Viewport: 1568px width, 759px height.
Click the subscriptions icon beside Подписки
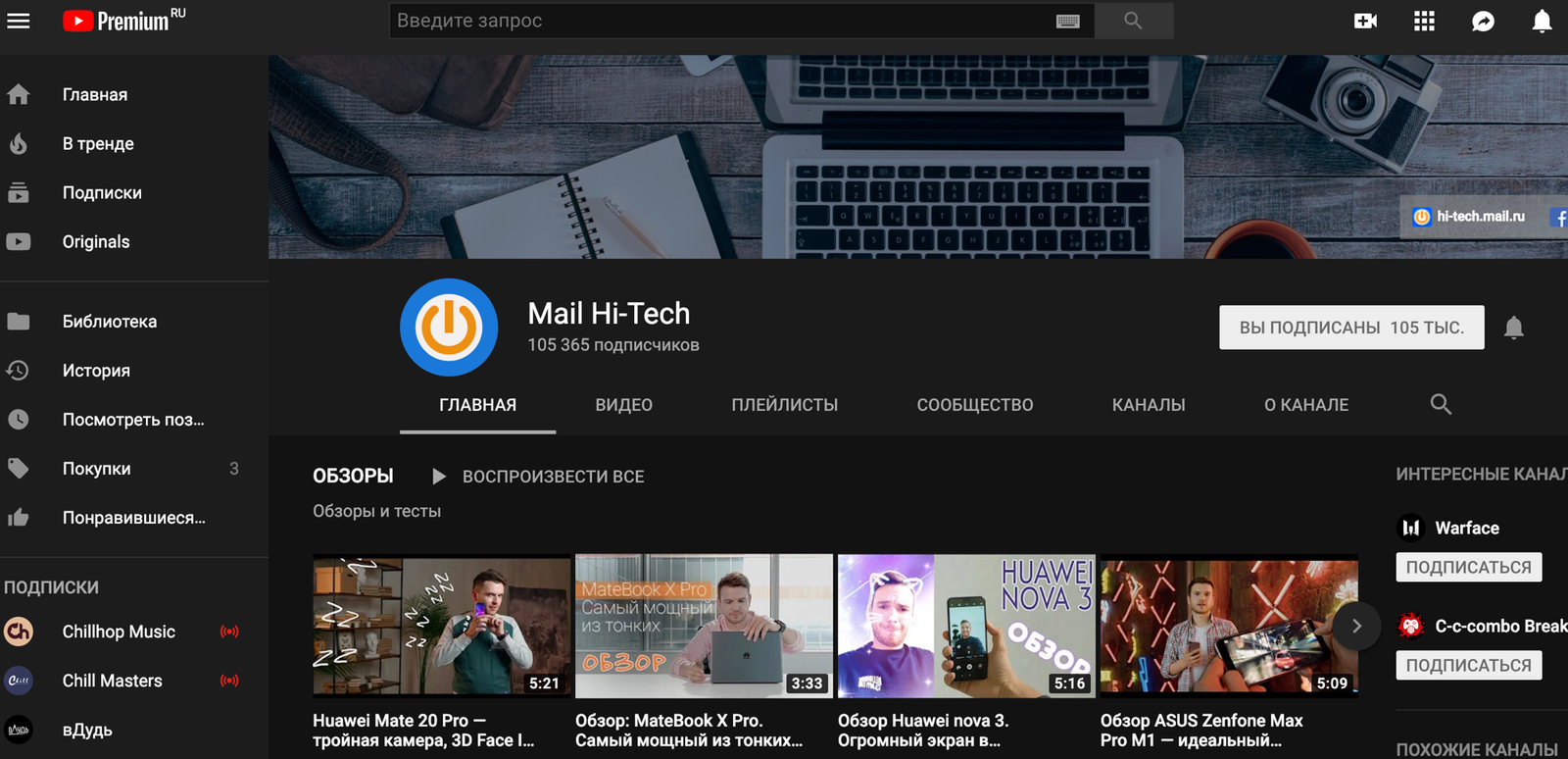tap(19, 192)
